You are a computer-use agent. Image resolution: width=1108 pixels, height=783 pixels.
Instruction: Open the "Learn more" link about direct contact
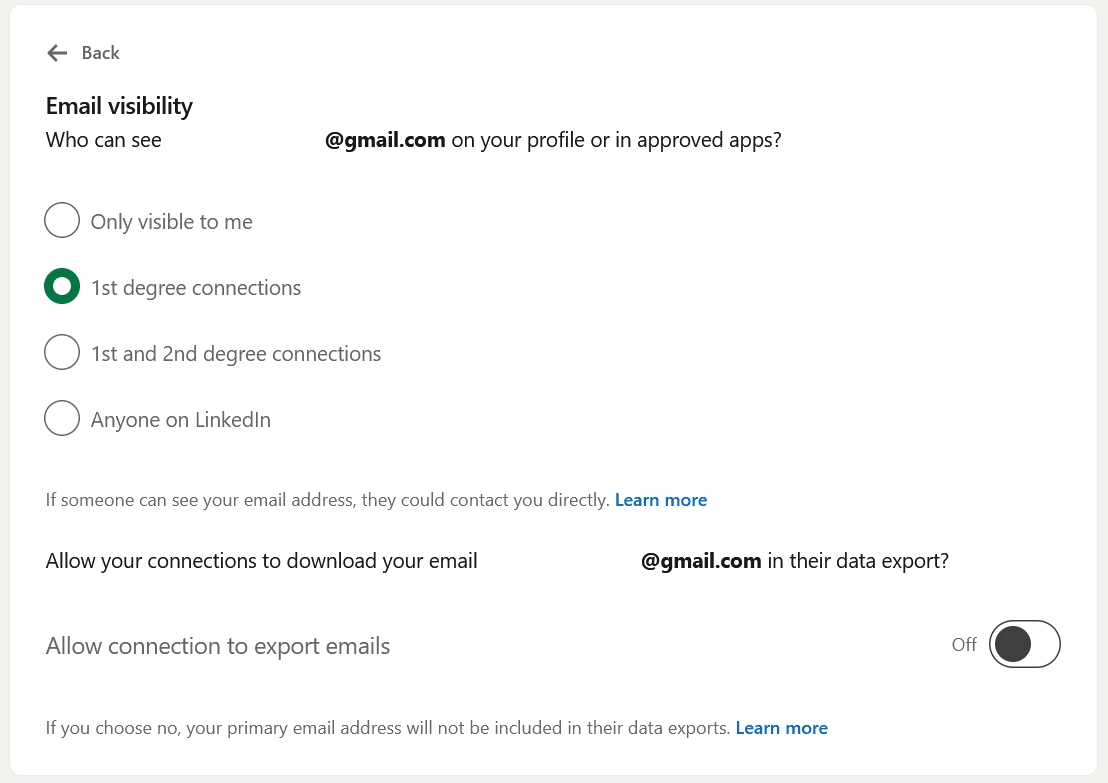(661, 499)
